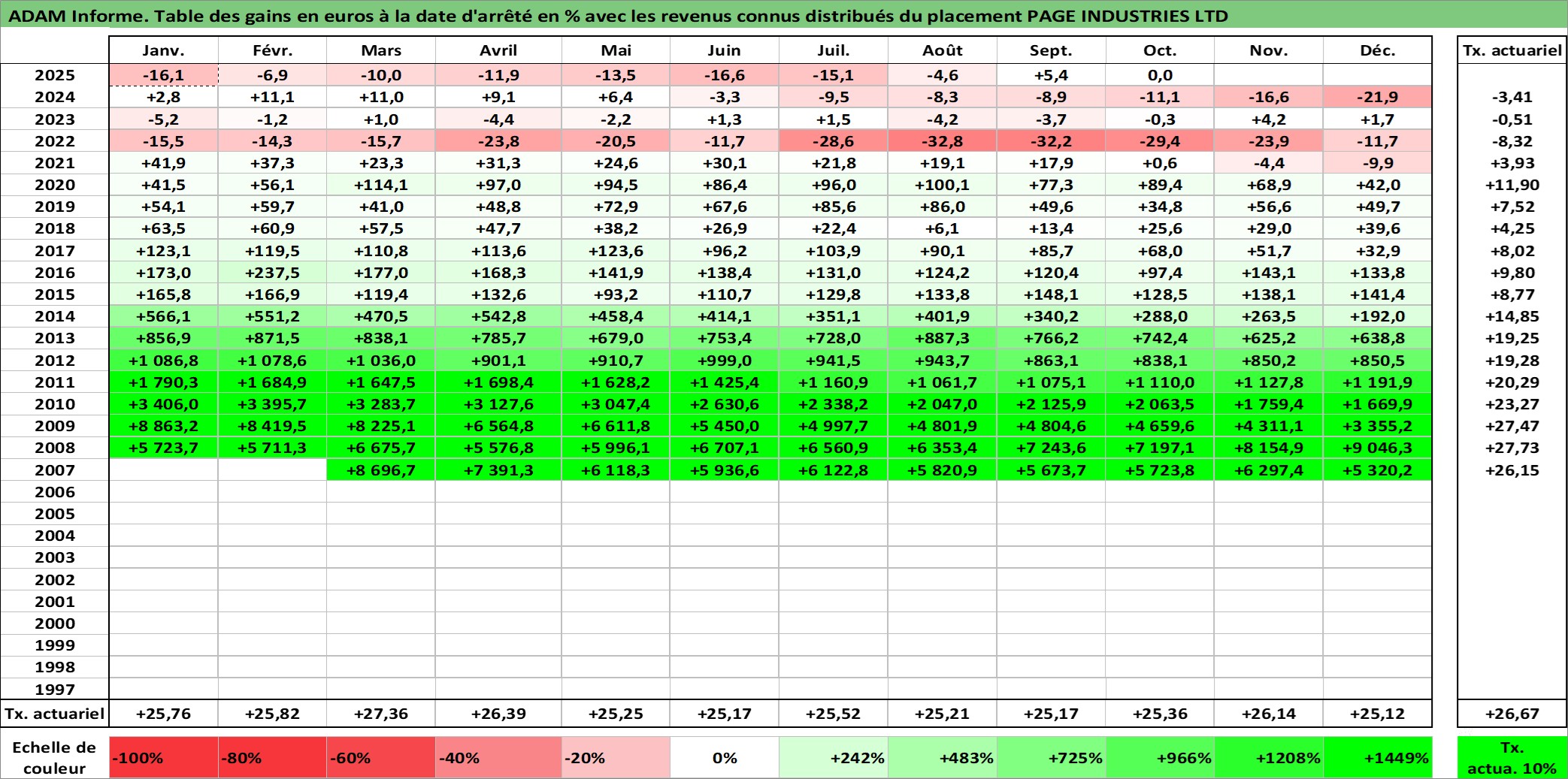Select the 2013 August cell +887,3
1568x779 pixels.
[942, 338]
